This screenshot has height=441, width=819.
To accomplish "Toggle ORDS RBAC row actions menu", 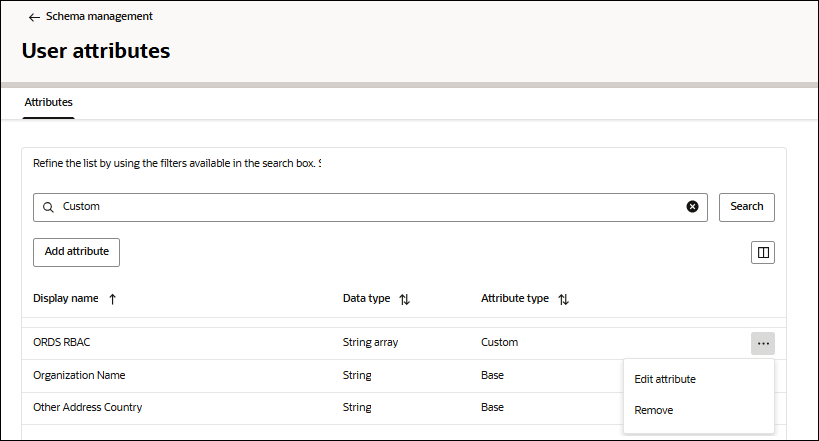I will tap(763, 343).
